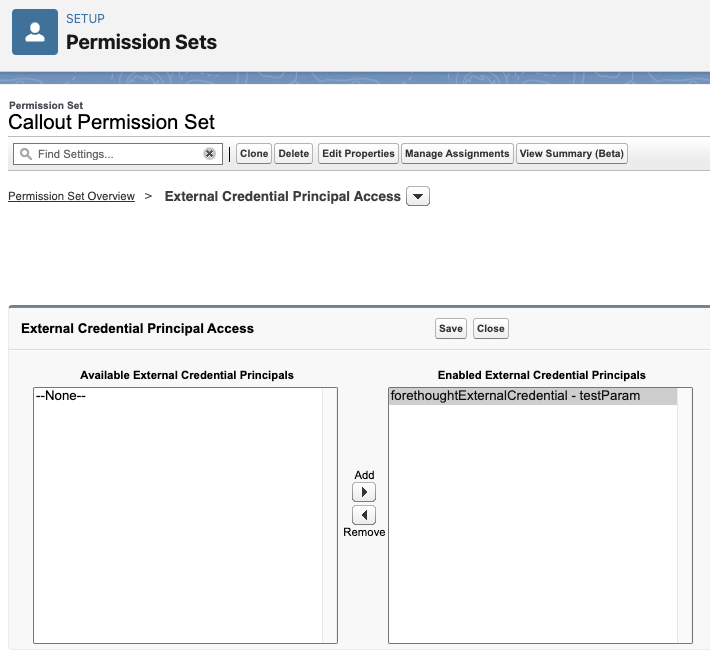Screen dimensions: 710x668
Task: Select forethoughtExternalCredential - testParam in enabled list
Action: point(533,396)
